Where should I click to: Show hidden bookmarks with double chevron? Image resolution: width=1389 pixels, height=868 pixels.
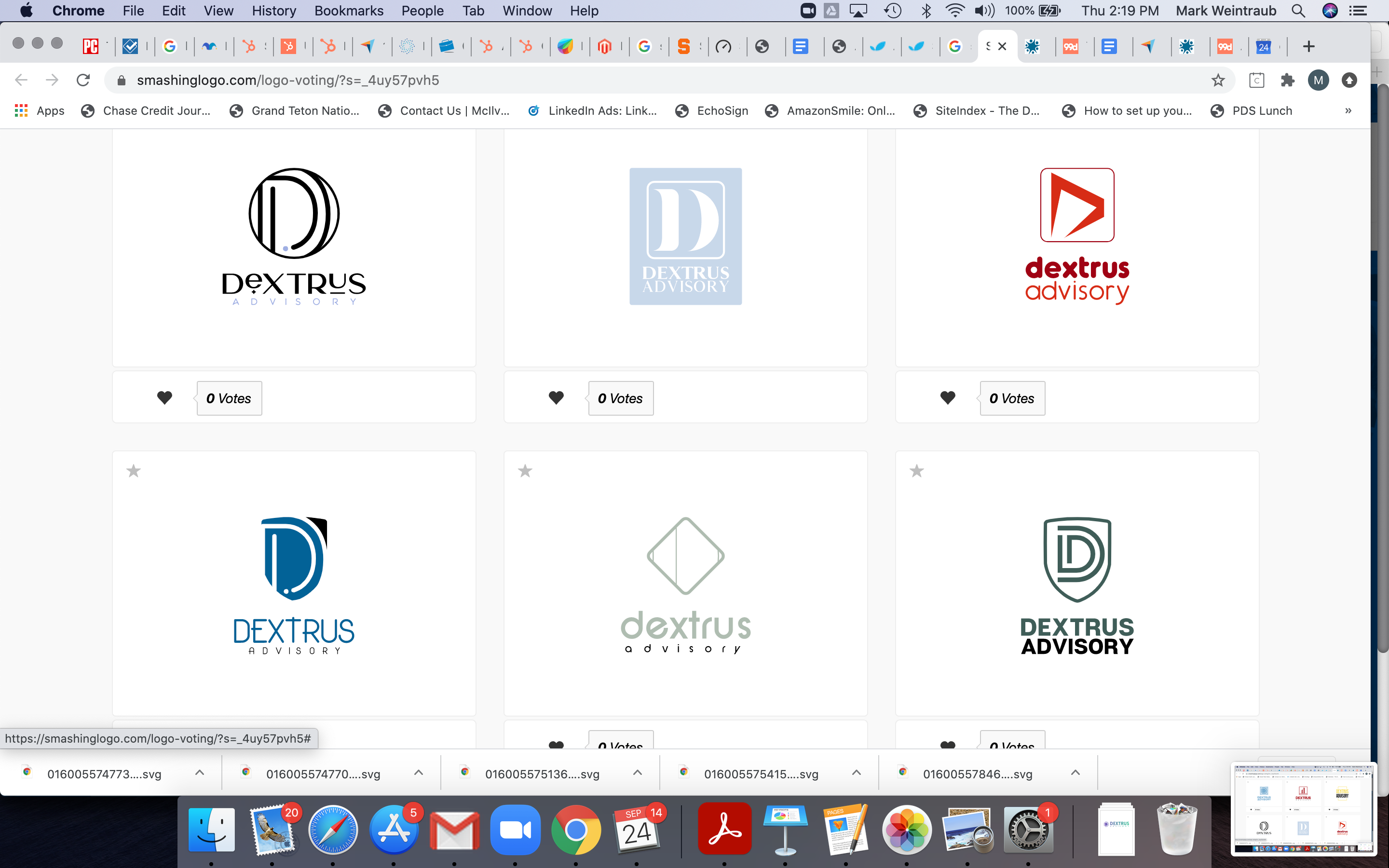(x=1348, y=111)
